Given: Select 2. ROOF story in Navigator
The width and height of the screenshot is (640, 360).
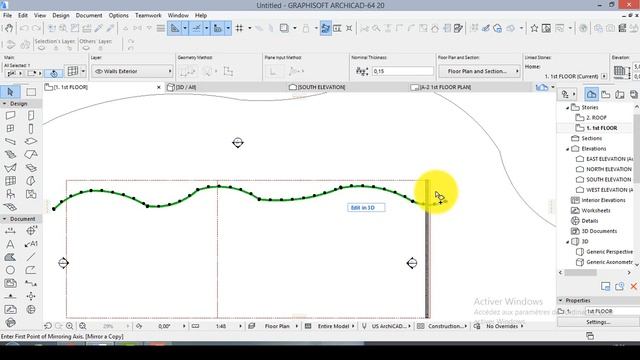Looking at the screenshot, I should coord(596,118).
